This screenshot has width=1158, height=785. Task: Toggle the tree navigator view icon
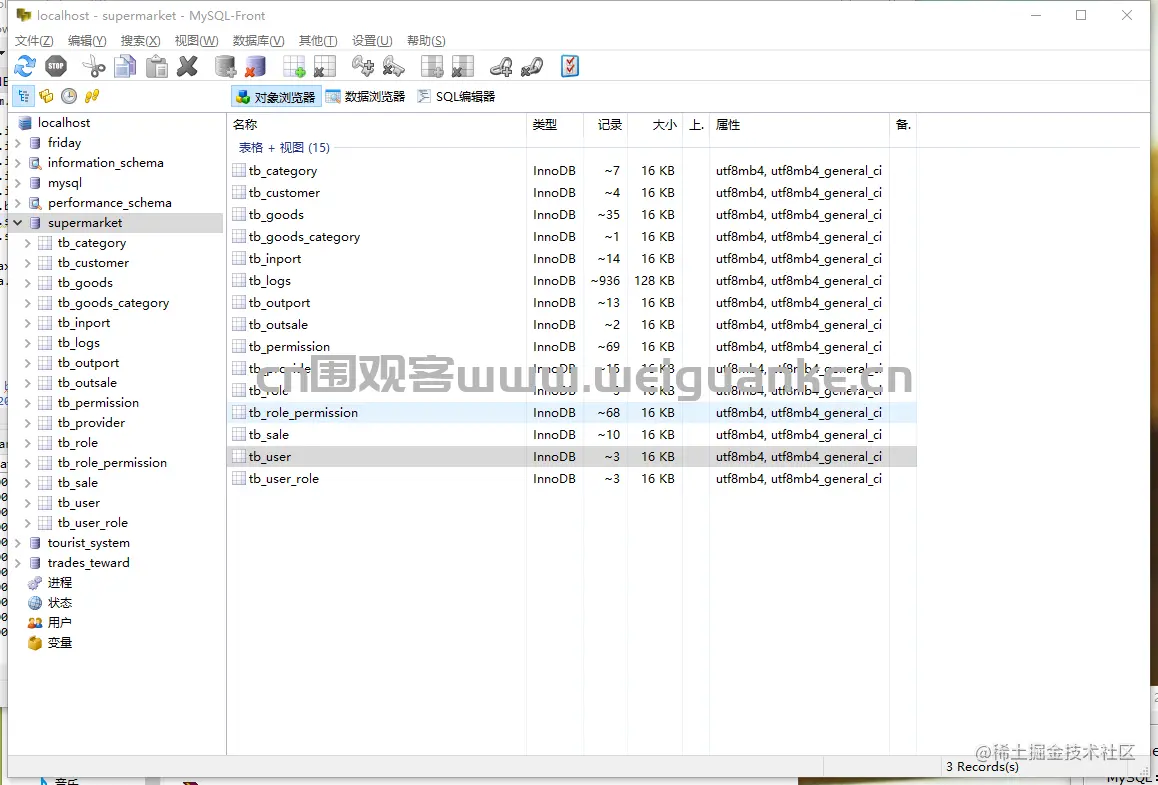point(24,96)
